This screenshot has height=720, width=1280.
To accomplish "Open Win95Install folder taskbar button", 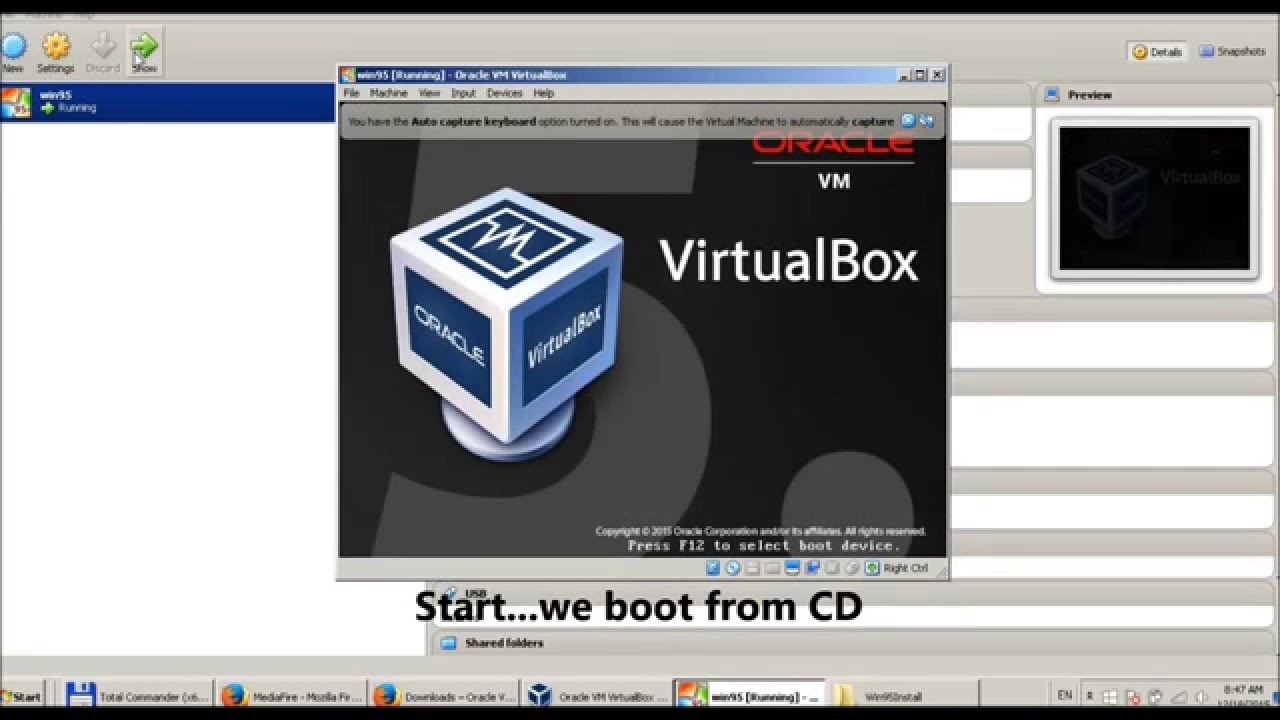I will 904,696.
